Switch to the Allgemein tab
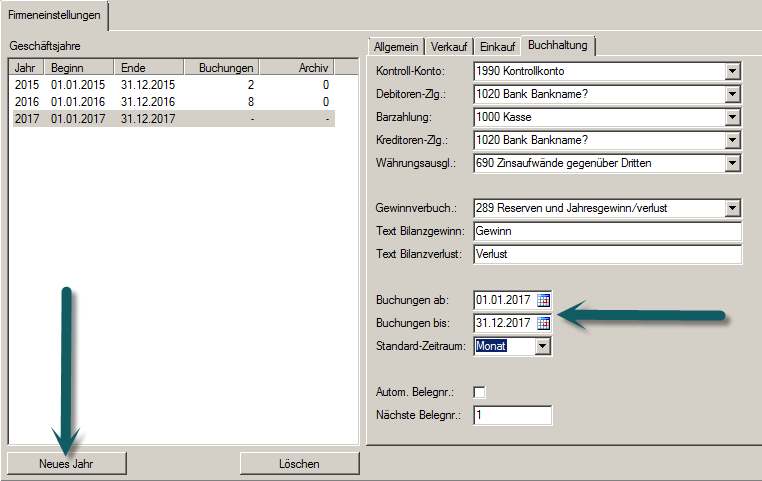This screenshot has width=762, height=481. (x=395, y=47)
